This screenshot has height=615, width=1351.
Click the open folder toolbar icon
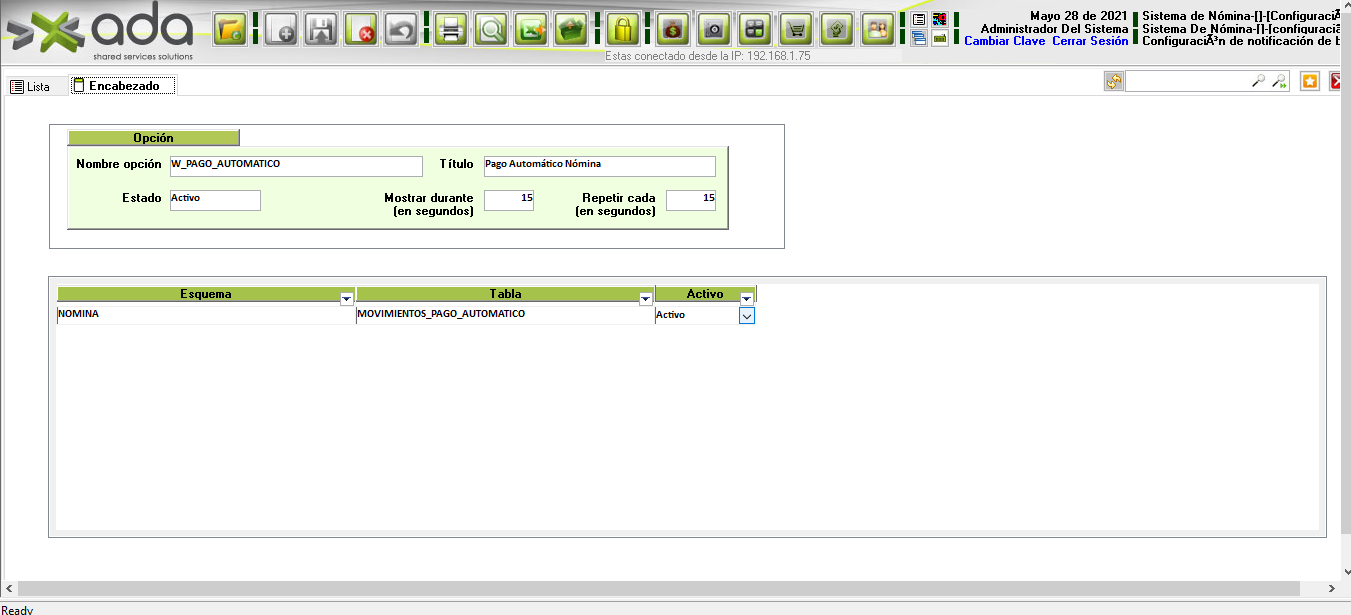(x=230, y=29)
